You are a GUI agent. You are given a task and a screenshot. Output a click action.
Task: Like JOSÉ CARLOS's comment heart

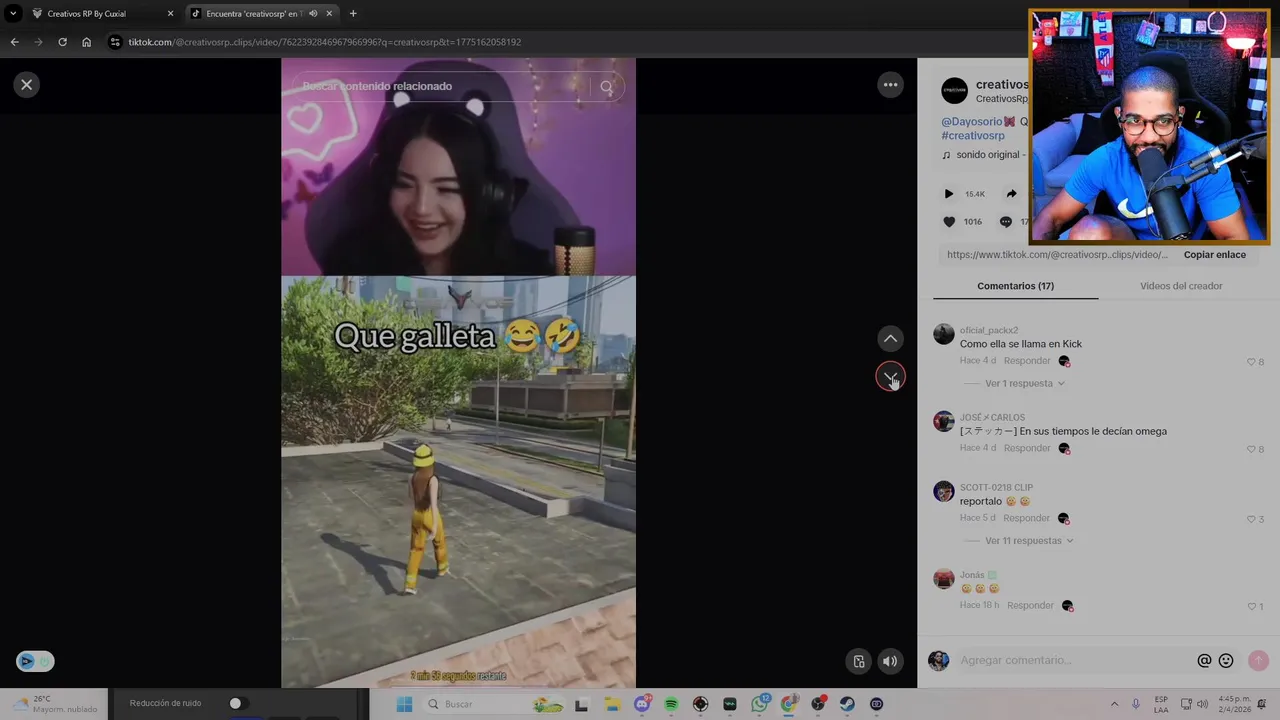[x=1251, y=449]
